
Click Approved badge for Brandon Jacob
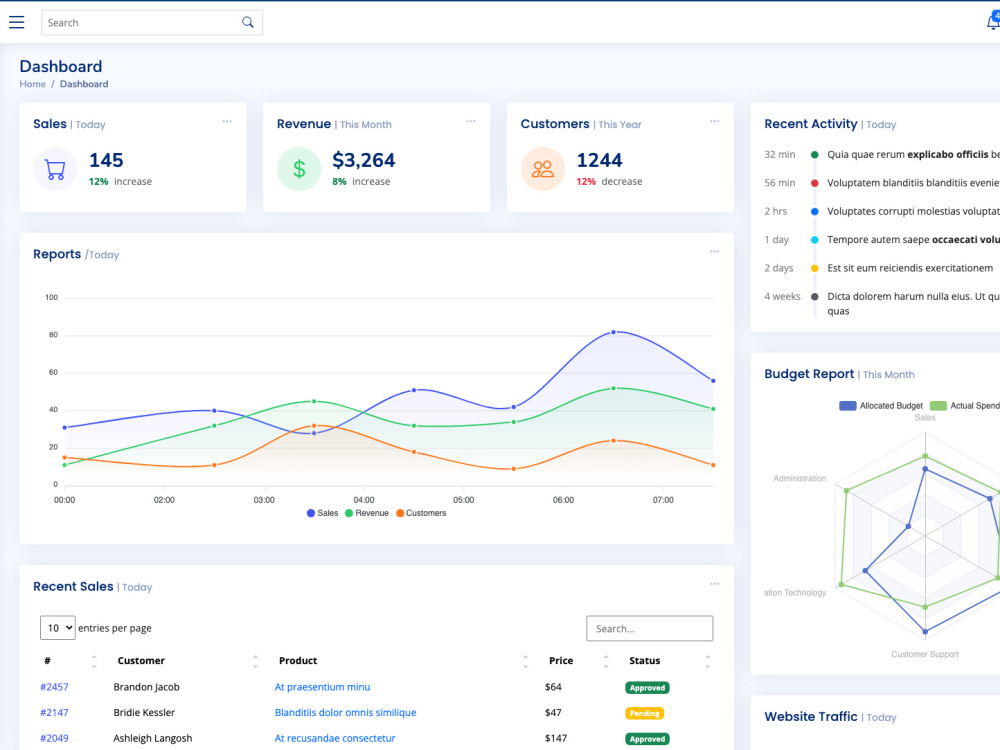click(647, 688)
